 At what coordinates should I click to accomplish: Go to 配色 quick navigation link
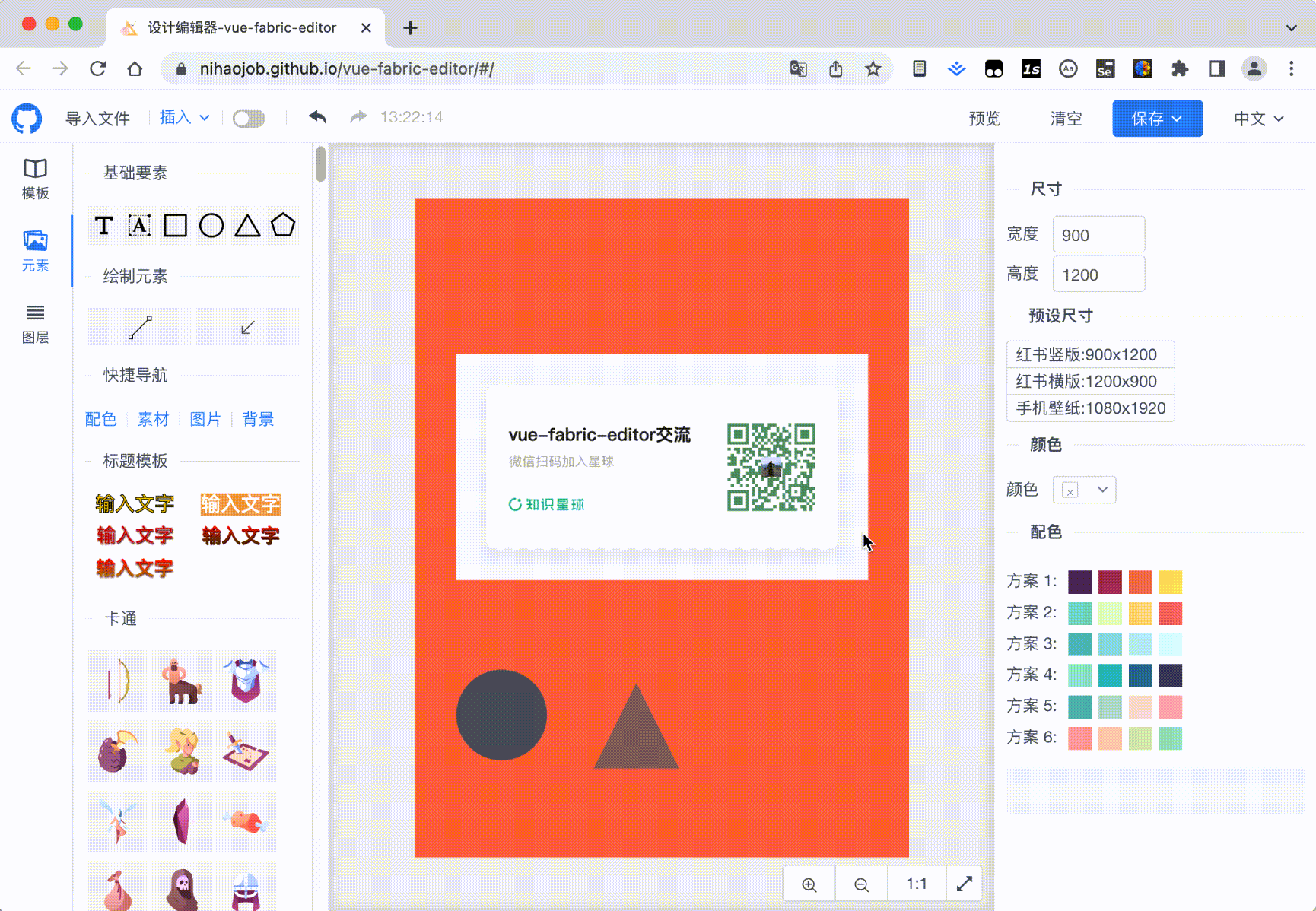tap(100, 419)
